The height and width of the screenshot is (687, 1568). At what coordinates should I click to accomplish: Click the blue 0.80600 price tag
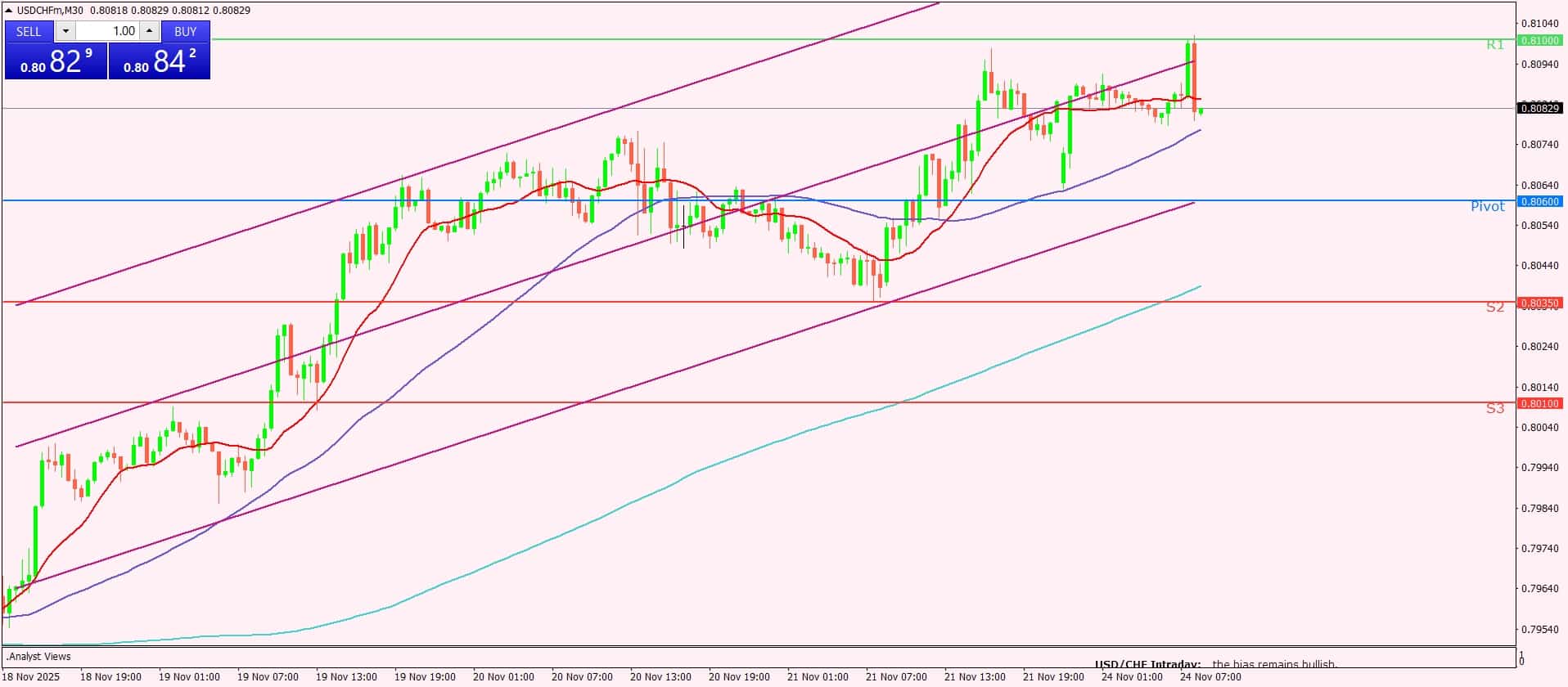point(1539,201)
